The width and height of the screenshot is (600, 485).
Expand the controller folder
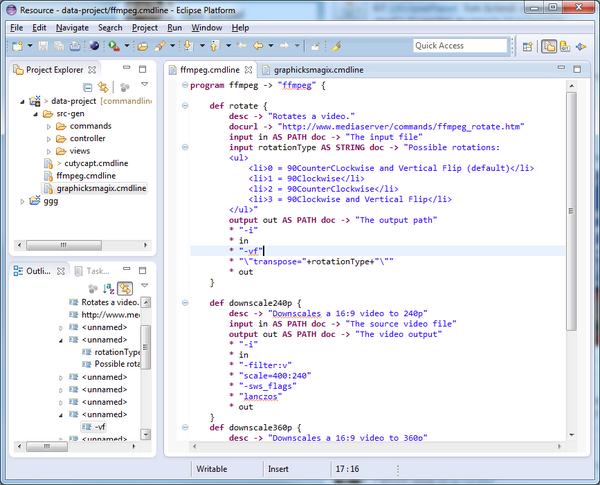(49, 139)
